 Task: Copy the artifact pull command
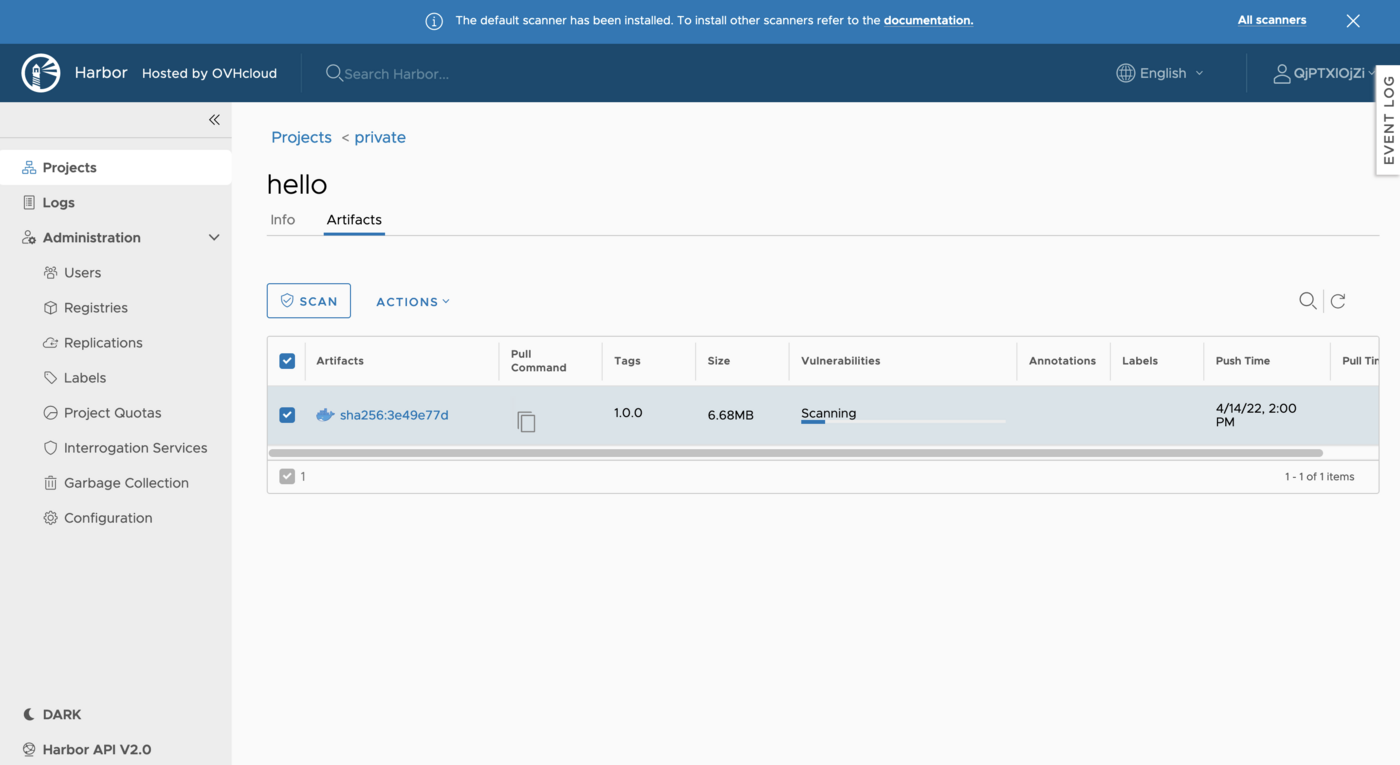click(527, 421)
